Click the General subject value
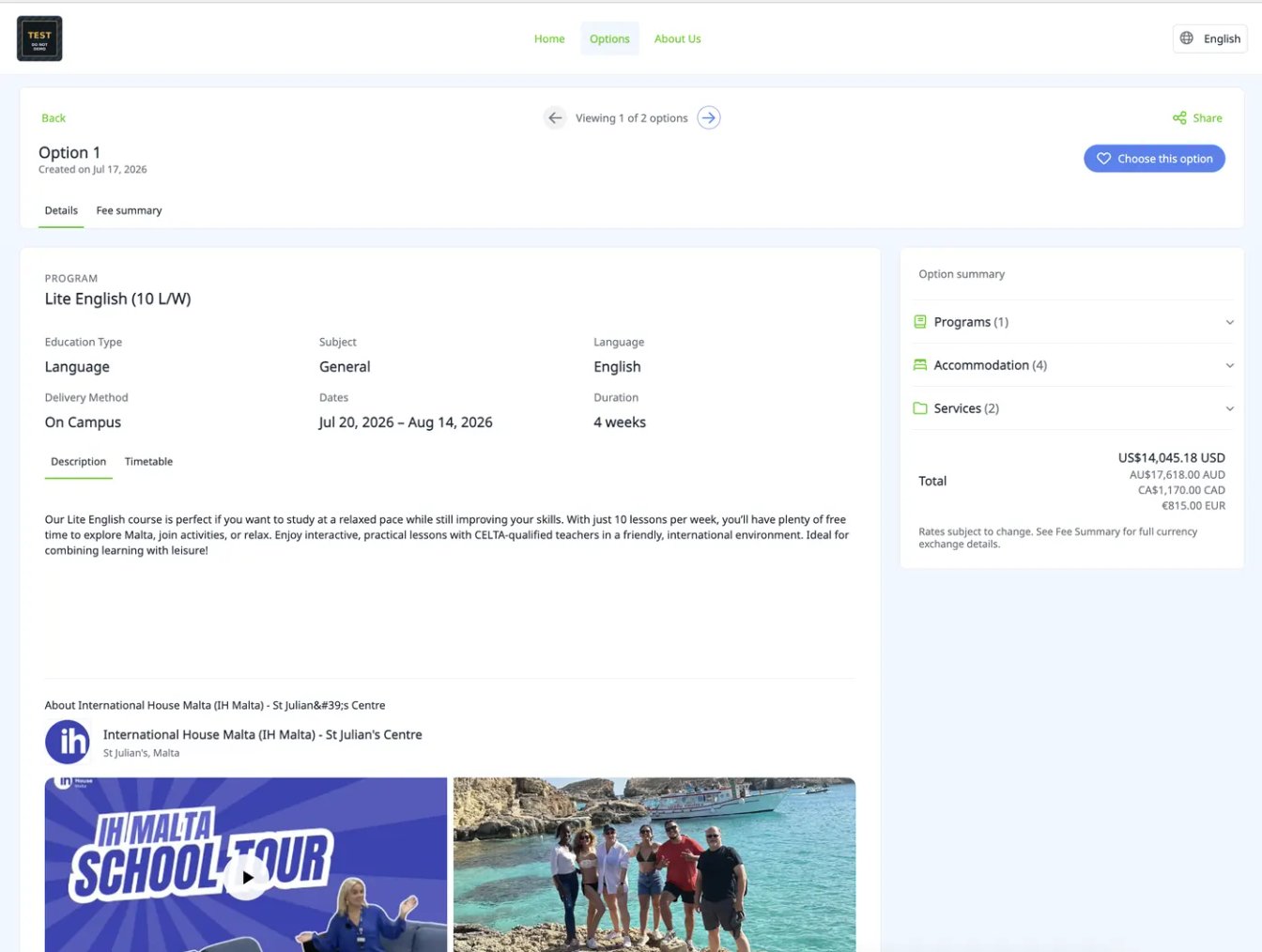 (x=345, y=367)
